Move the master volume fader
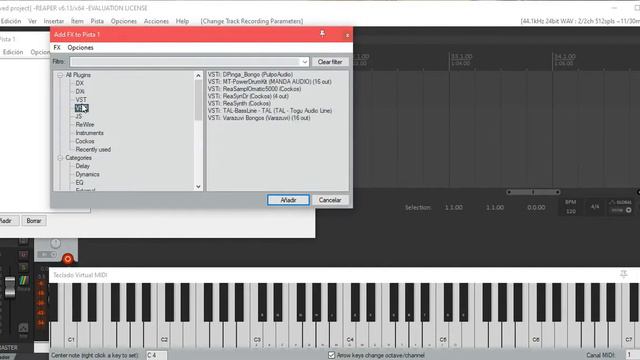 [9, 287]
